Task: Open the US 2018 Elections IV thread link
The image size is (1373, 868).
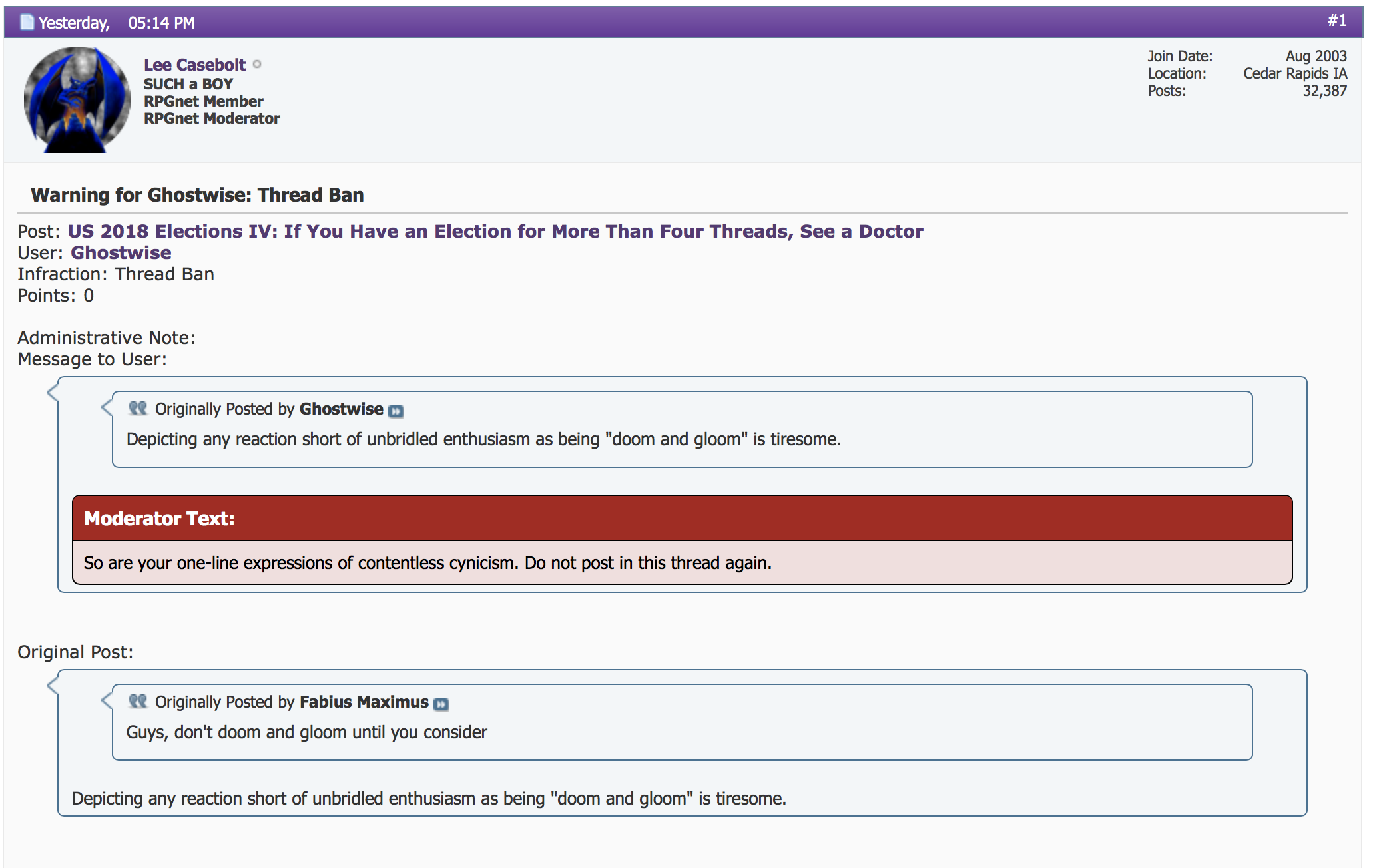Action: [x=495, y=231]
